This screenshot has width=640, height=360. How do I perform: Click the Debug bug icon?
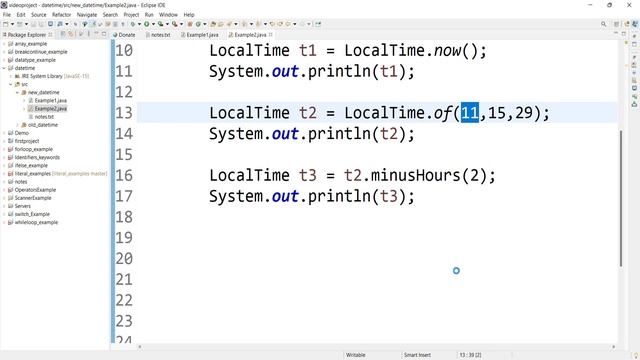click(133, 24)
